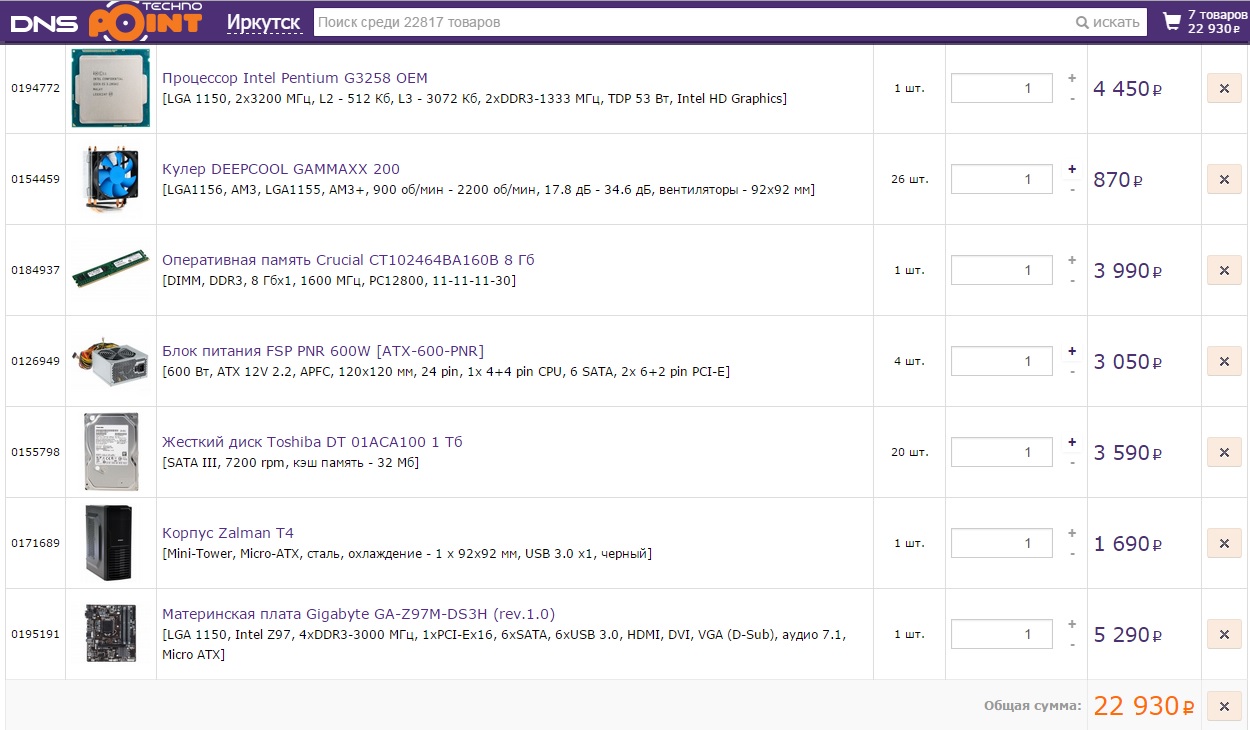Remove Crucial RAM from cart

pyautogui.click(x=1224, y=270)
